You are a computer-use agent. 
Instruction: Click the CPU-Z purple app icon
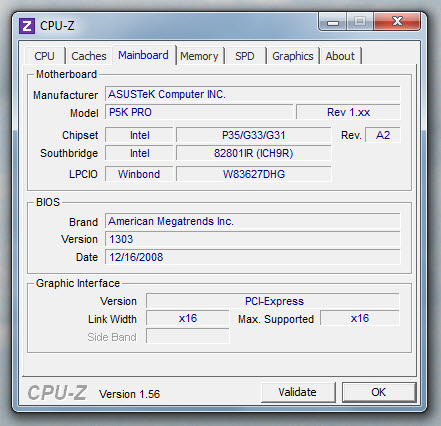pos(27,26)
